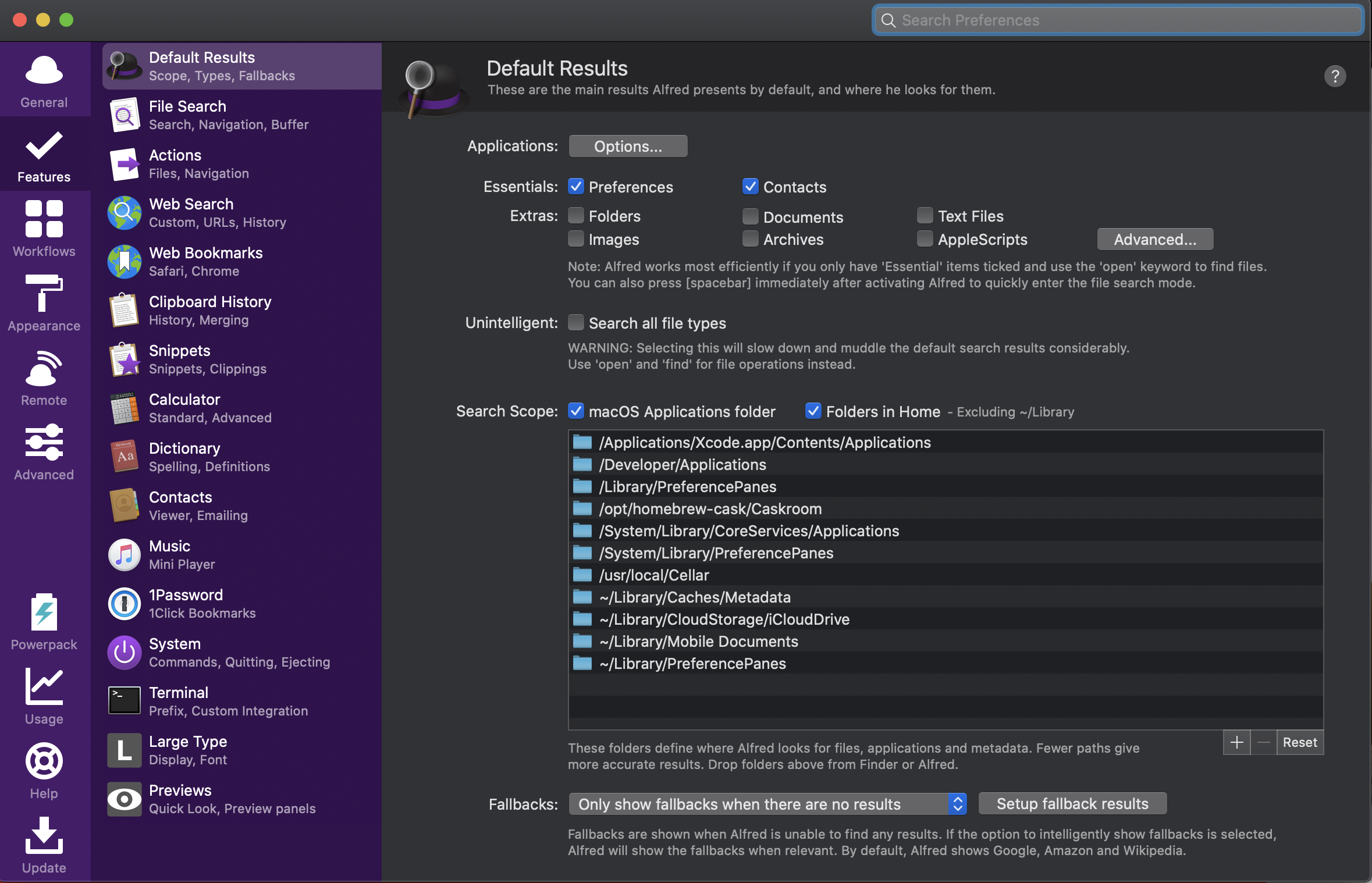
Task: Open the Remote section
Action: 44,377
